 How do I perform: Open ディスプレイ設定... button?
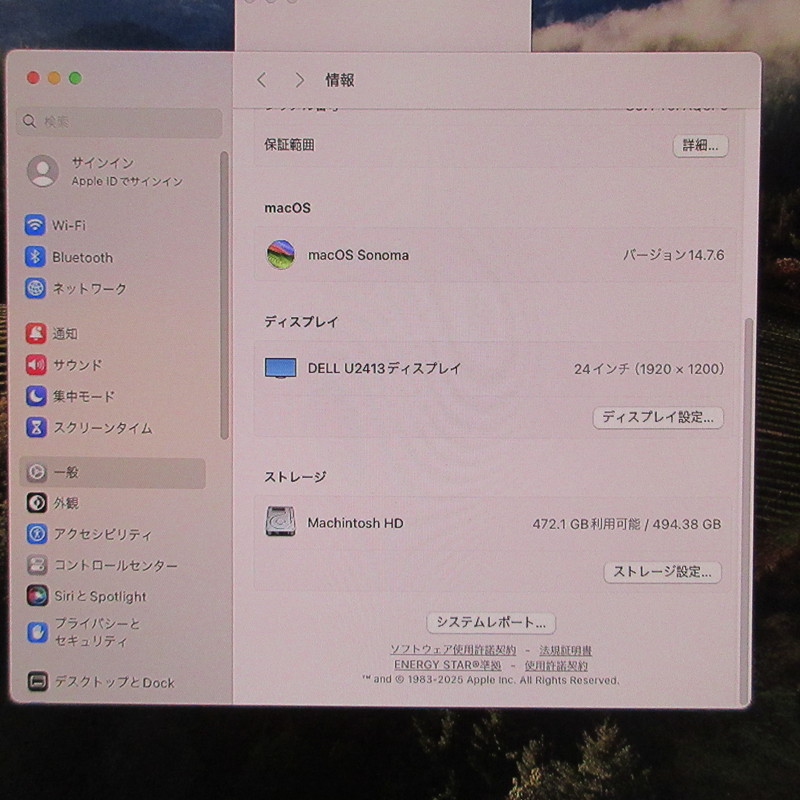658,418
